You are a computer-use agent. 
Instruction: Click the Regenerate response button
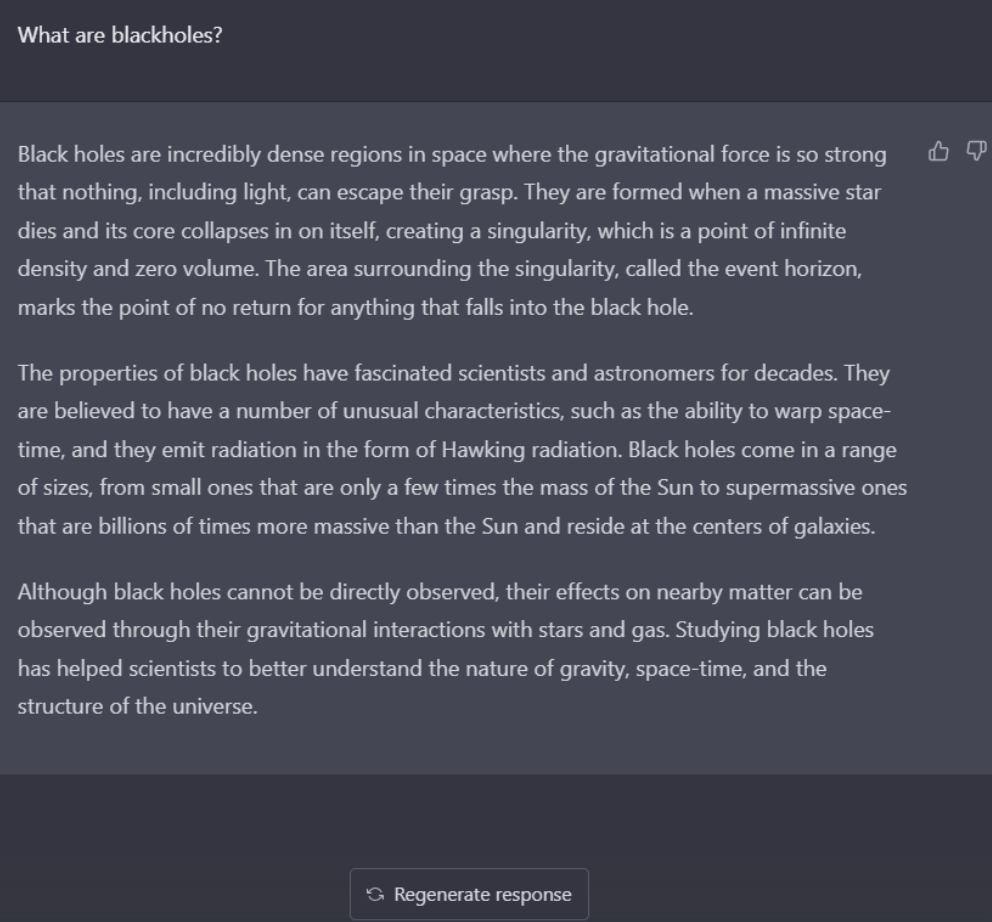coord(468,893)
